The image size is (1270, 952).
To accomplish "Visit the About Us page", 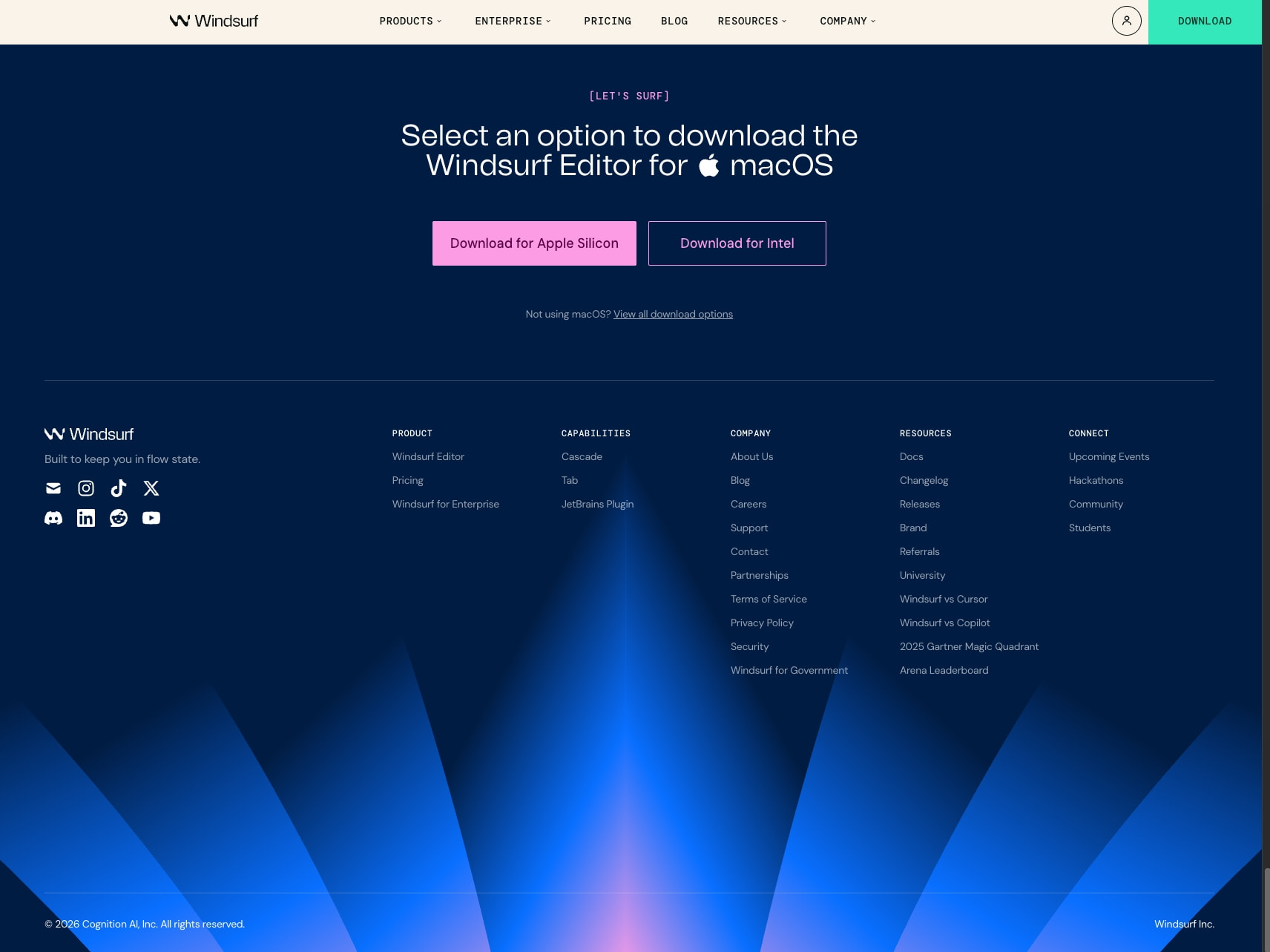I will 751,456.
